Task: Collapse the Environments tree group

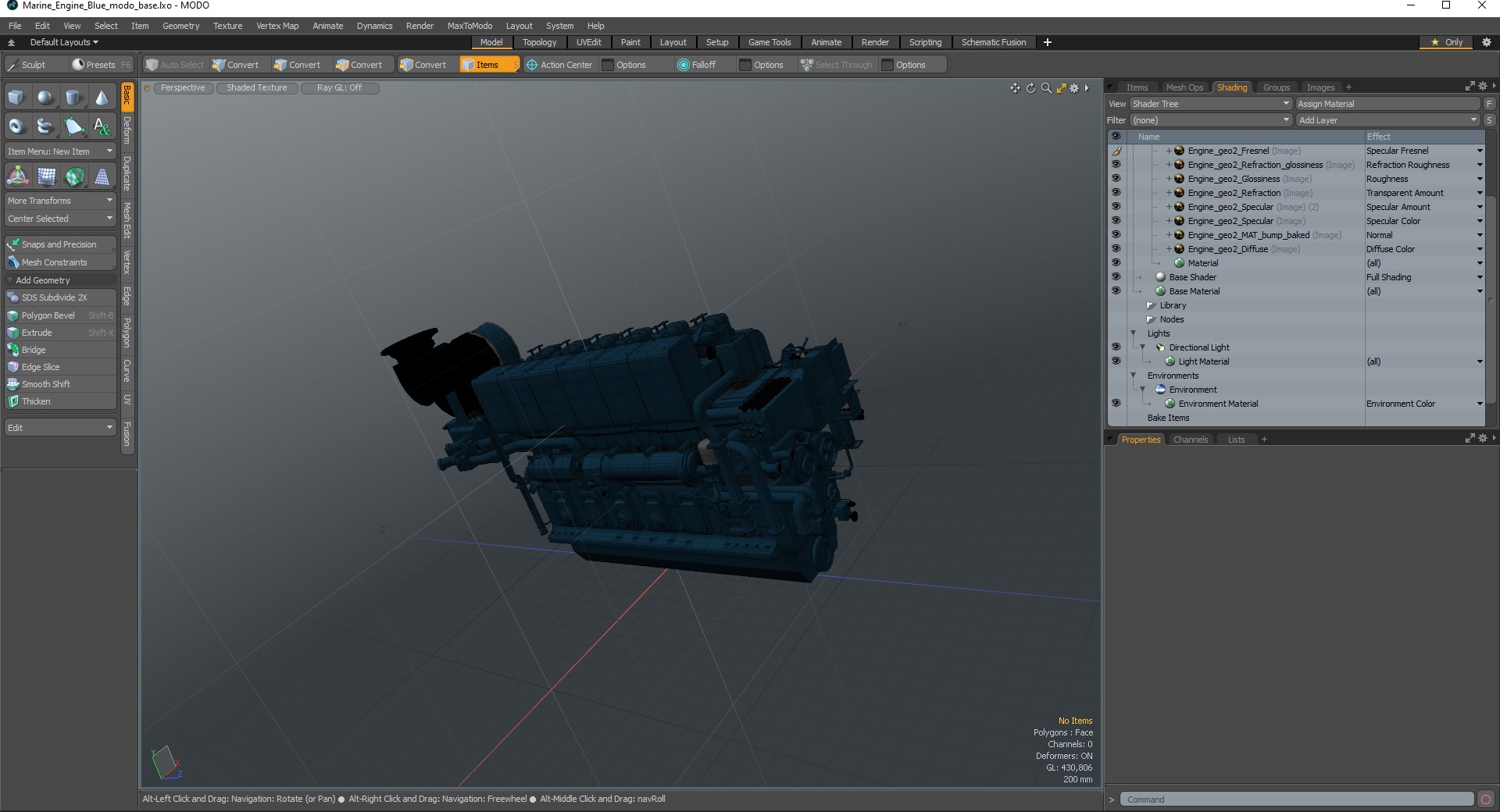Action: tap(1134, 376)
